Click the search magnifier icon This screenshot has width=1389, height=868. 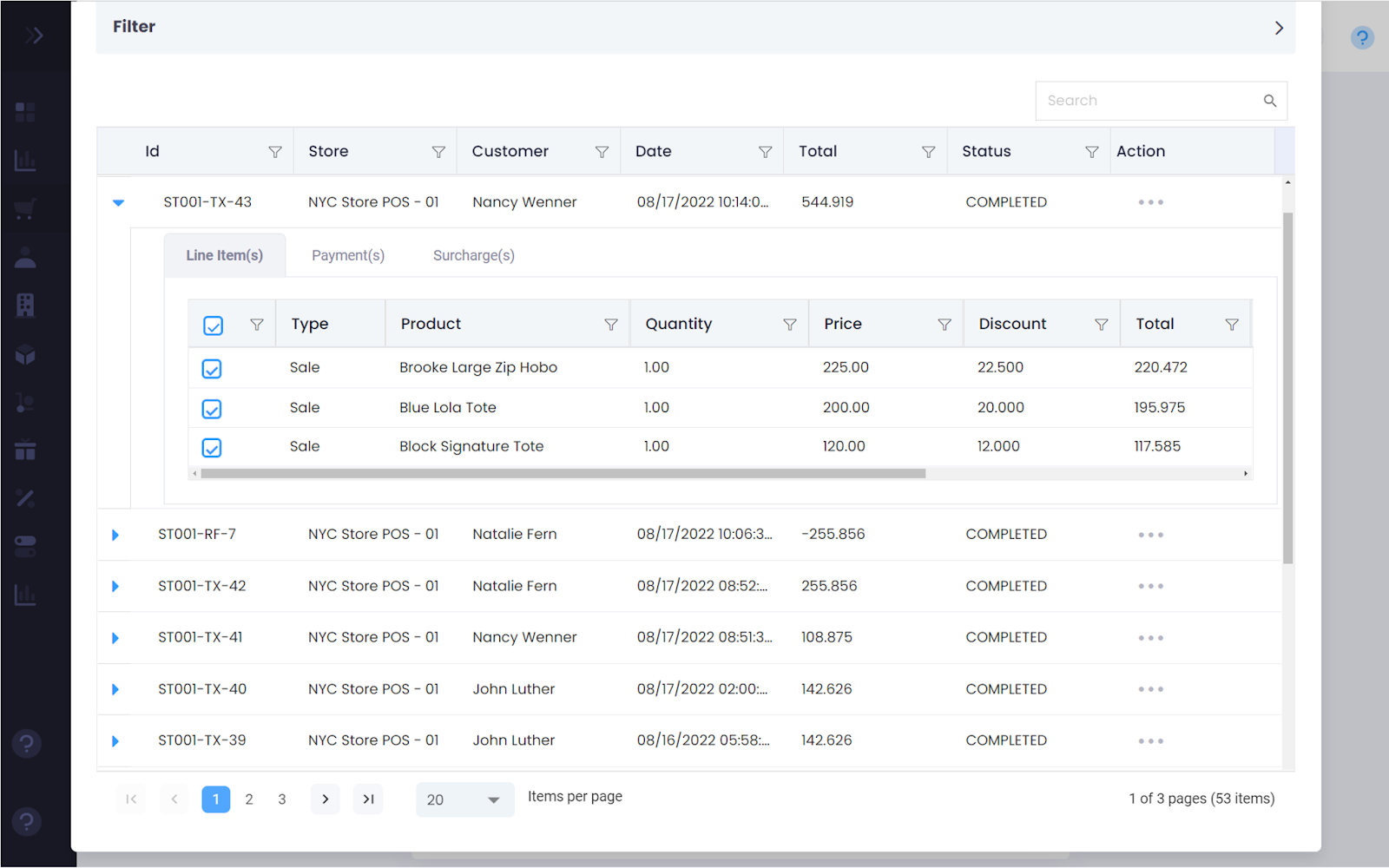click(1269, 101)
